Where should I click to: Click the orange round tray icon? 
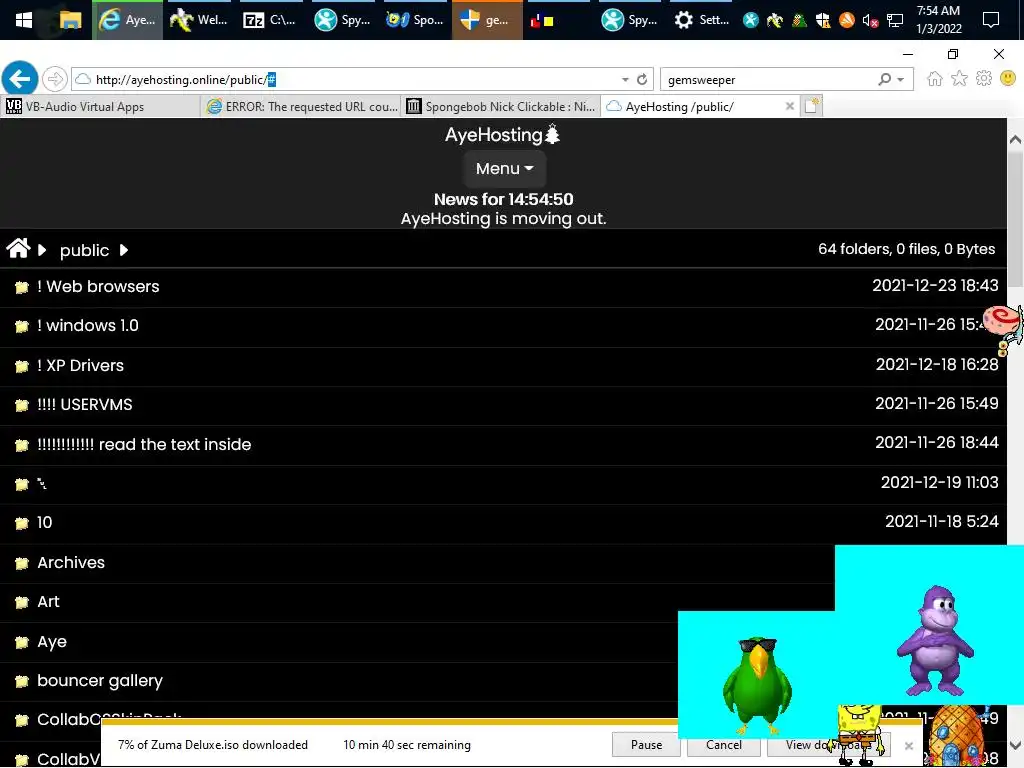846,21
